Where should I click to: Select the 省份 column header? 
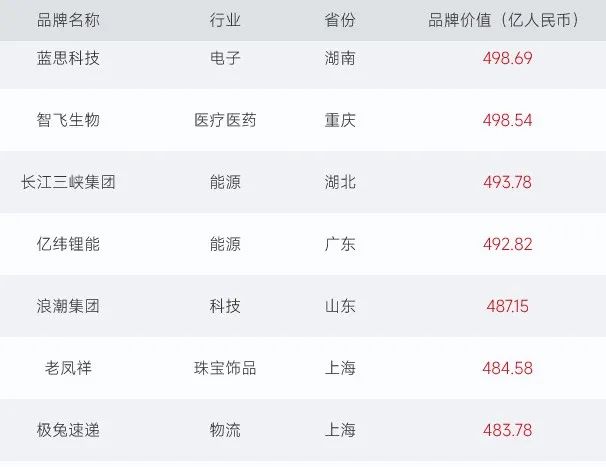340,20
